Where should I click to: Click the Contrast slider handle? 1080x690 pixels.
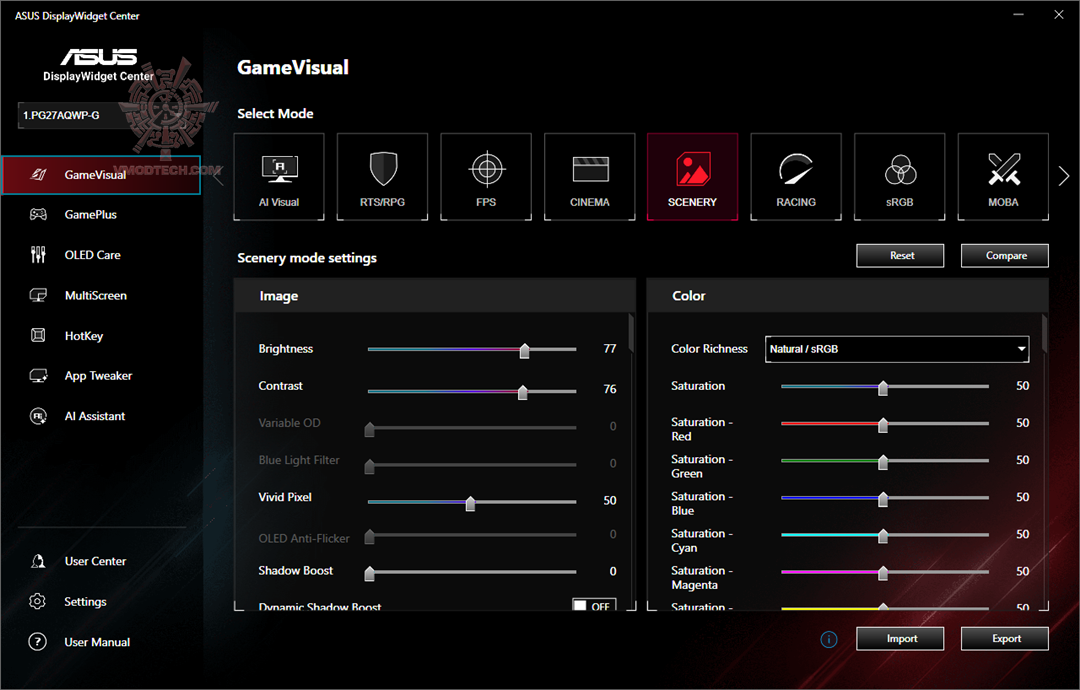click(x=523, y=393)
